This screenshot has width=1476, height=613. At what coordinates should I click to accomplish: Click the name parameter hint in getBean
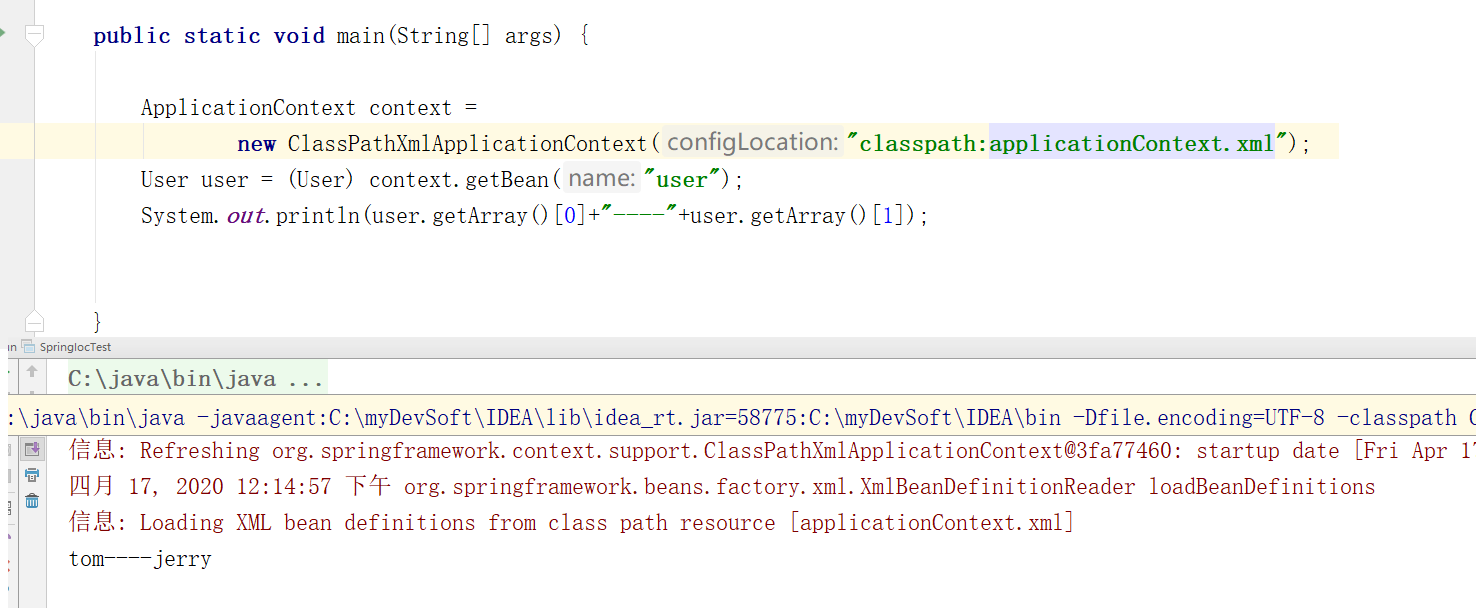pyautogui.click(x=602, y=179)
